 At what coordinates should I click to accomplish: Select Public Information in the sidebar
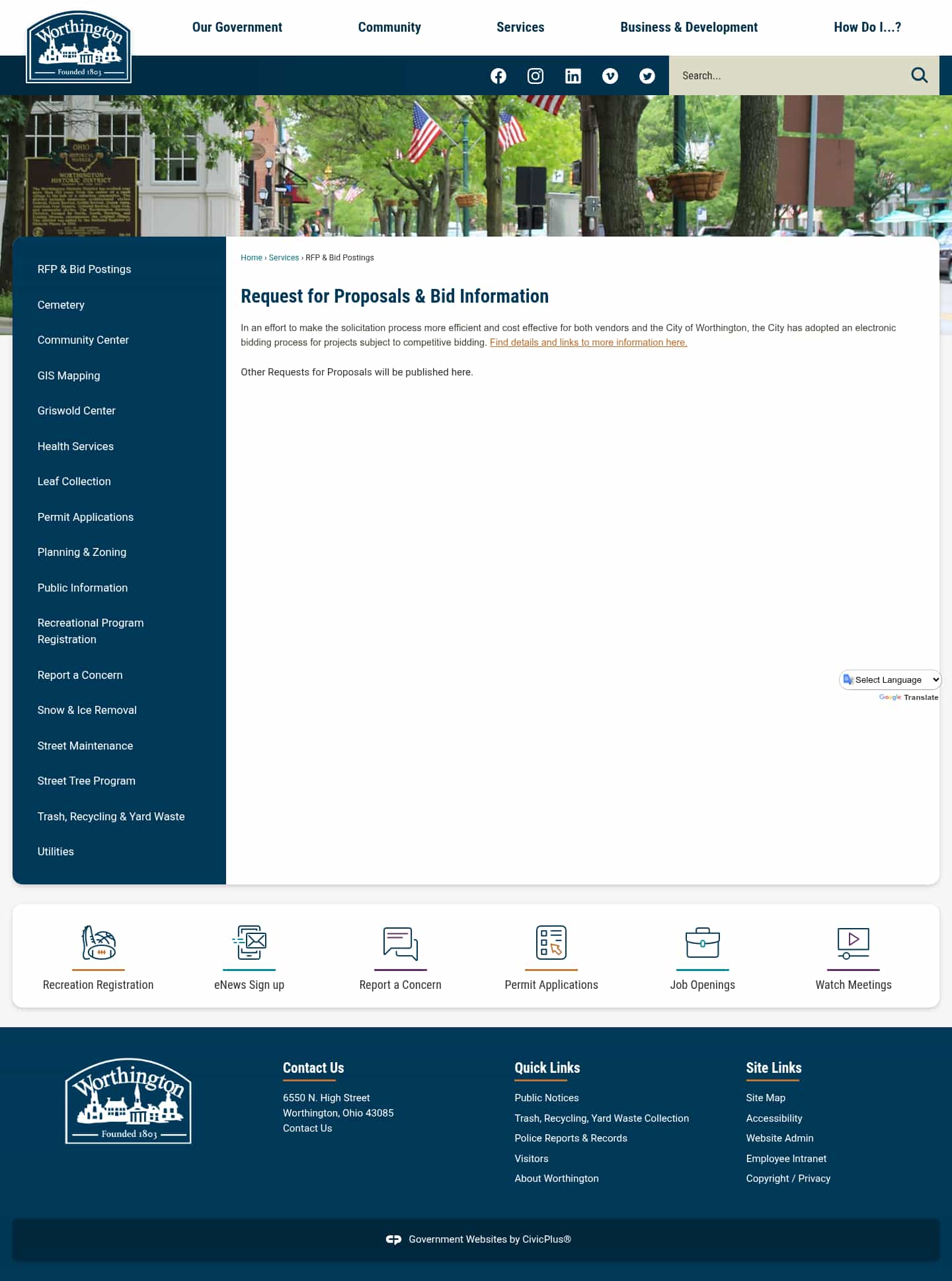pyautogui.click(x=83, y=588)
